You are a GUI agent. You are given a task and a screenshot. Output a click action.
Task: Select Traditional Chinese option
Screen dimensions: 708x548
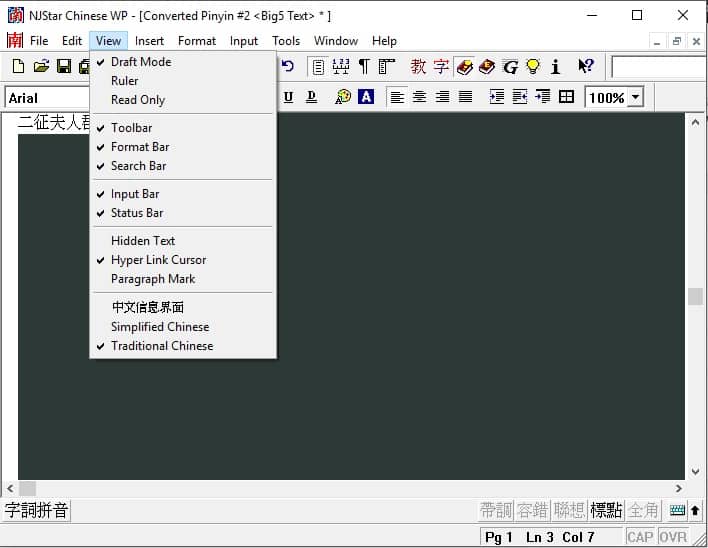click(x=183, y=346)
